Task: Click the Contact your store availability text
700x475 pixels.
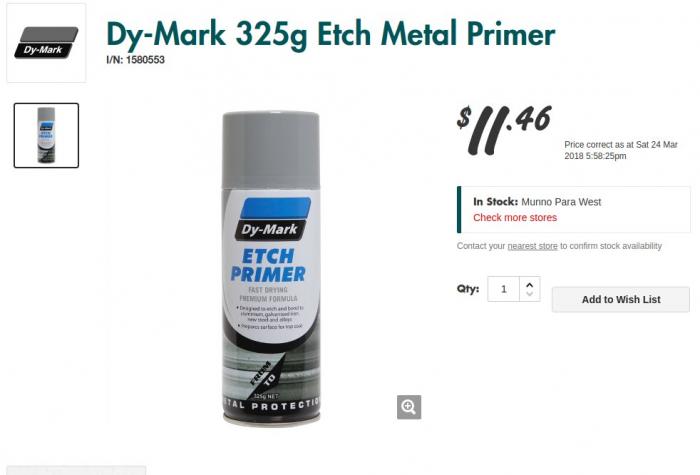Action: point(559,246)
